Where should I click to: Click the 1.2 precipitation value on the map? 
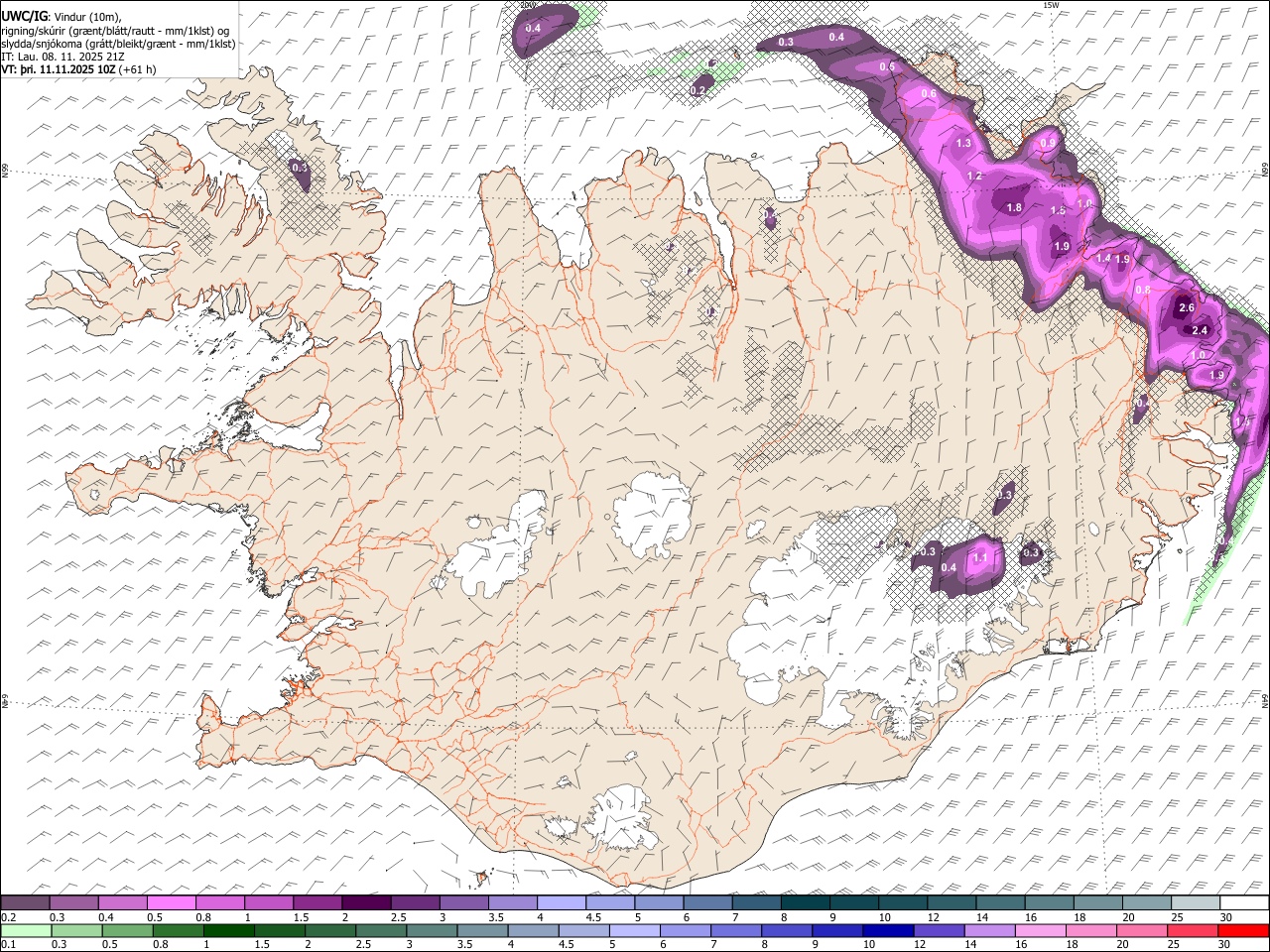pyautogui.click(x=974, y=177)
